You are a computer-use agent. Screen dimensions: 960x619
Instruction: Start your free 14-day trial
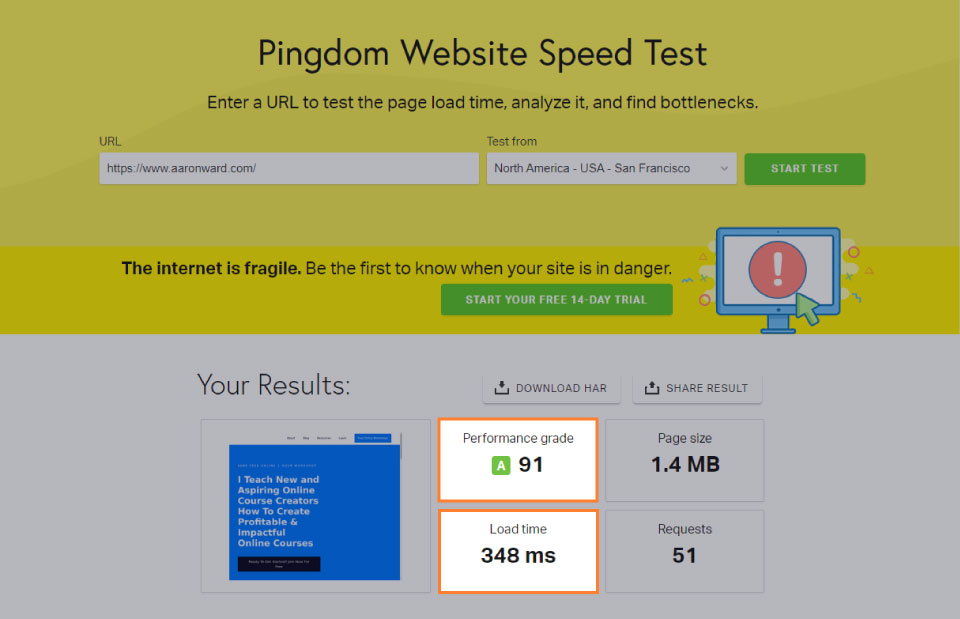click(x=556, y=299)
